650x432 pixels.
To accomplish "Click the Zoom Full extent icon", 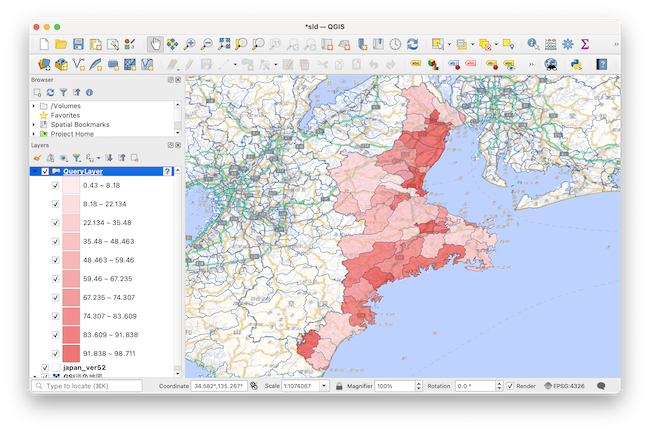I will (x=224, y=44).
